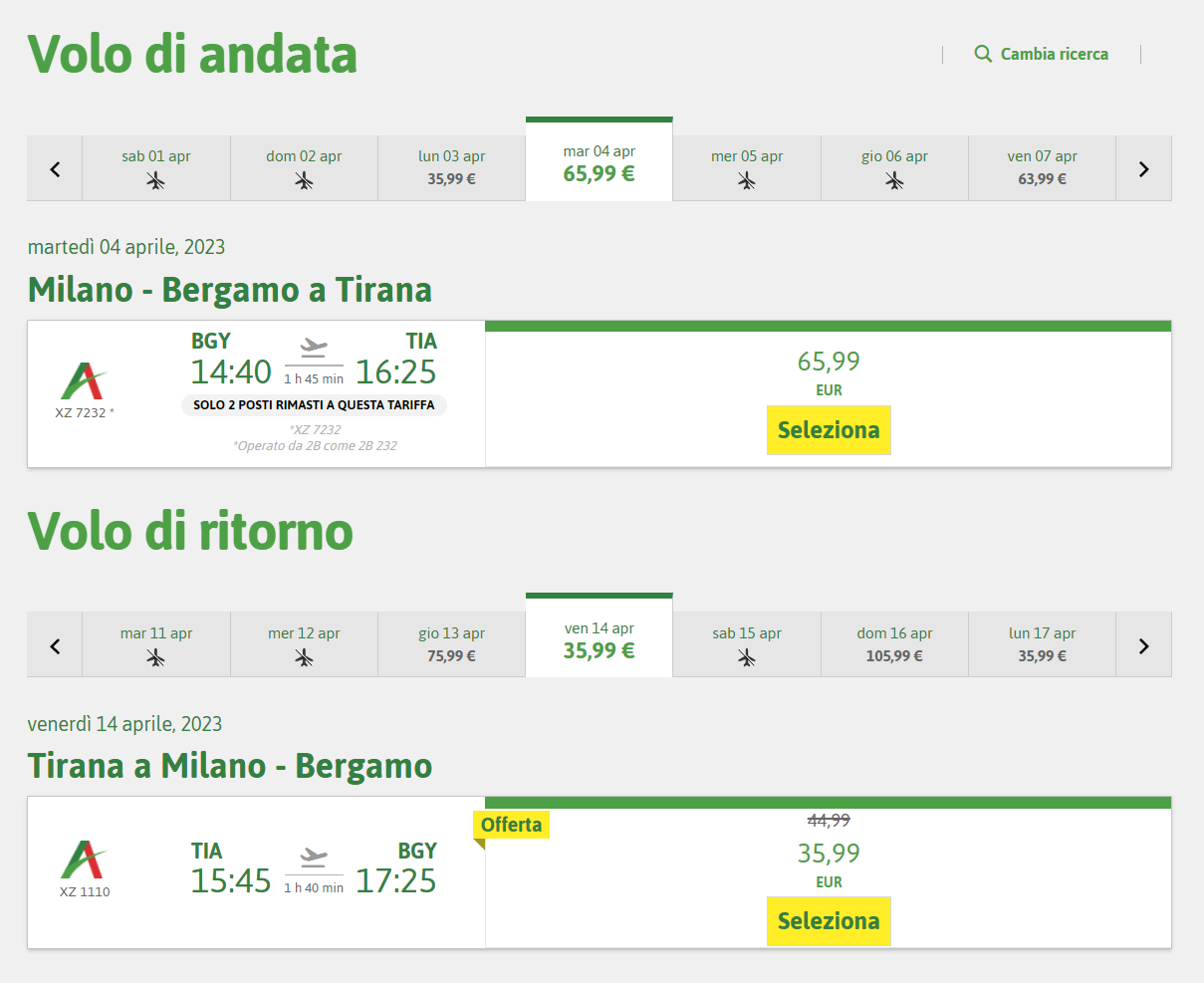This screenshot has width=1204, height=983.
Task: Show earlier outbound dates with left arrow
Action: [x=55, y=168]
